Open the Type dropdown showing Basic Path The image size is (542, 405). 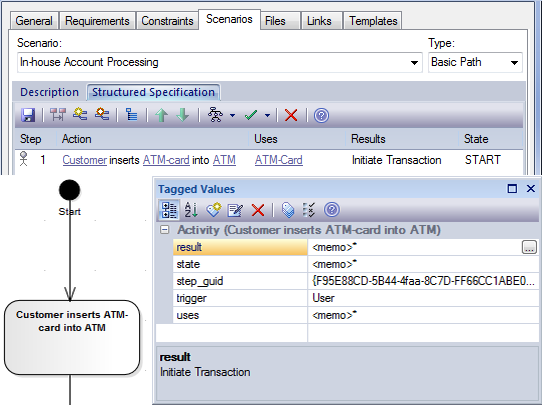(514, 63)
